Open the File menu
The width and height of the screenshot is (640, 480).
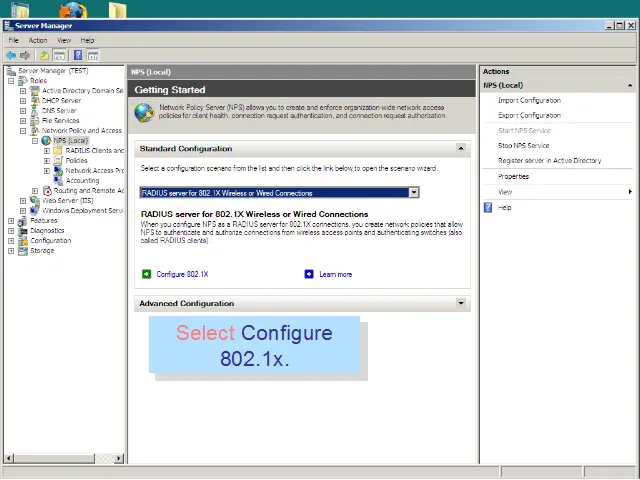pyautogui.click(x=13, y=40)
